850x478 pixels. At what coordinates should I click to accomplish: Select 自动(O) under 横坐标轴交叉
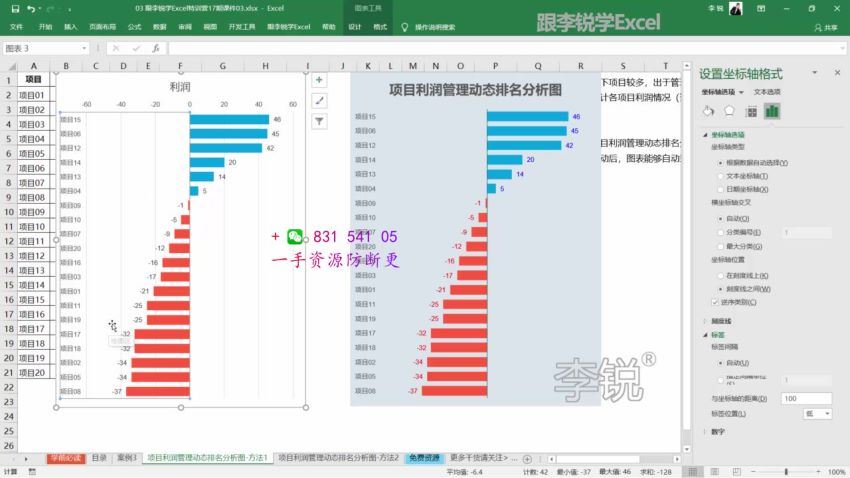coord(720,218)
